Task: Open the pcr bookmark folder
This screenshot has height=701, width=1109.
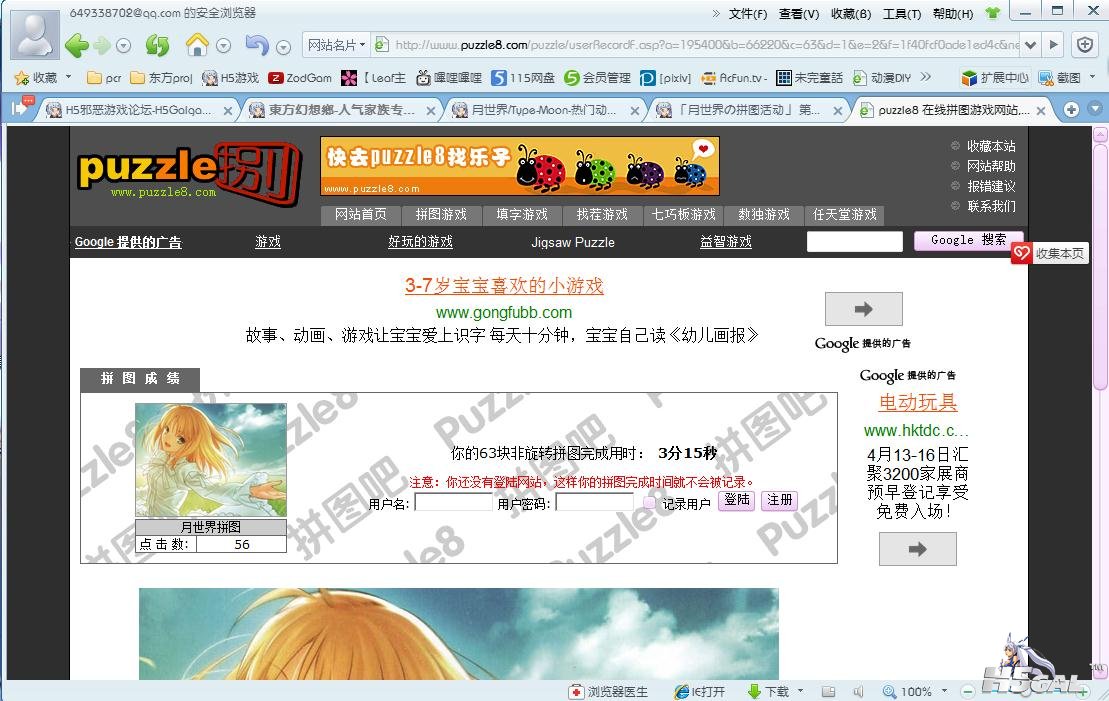Action: 103,78
